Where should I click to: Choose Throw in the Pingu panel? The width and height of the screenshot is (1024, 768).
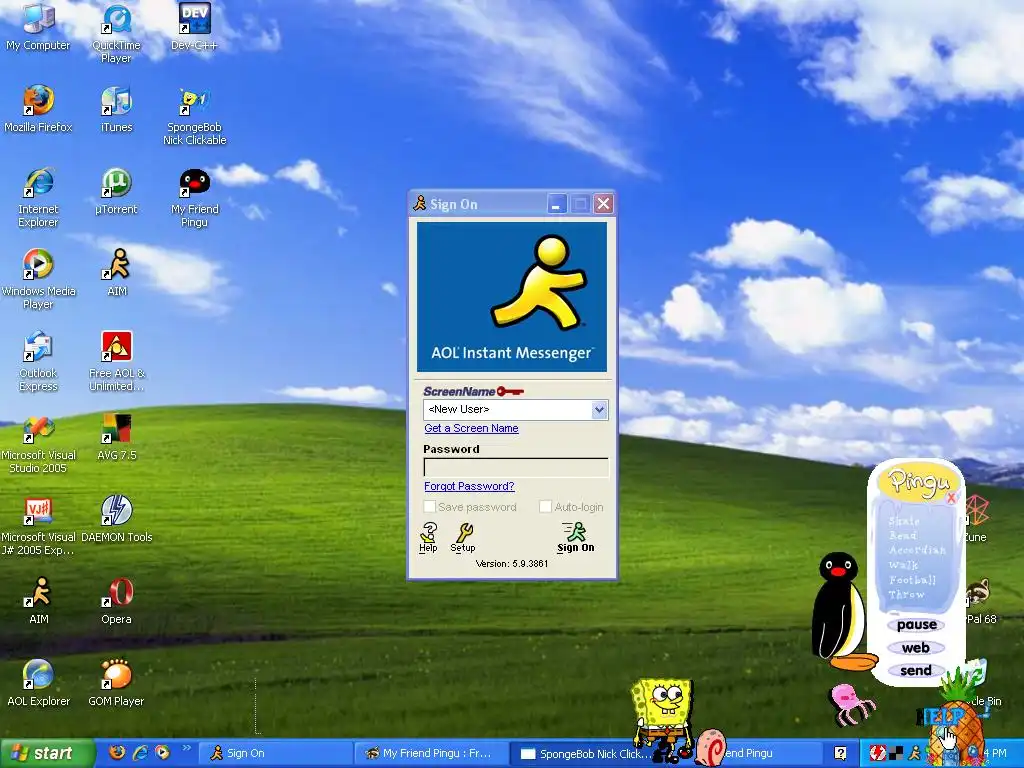coord(906,594)
